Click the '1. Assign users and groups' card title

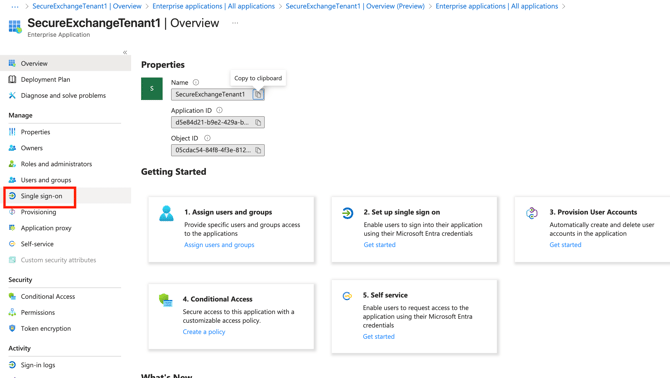[228, 212]
